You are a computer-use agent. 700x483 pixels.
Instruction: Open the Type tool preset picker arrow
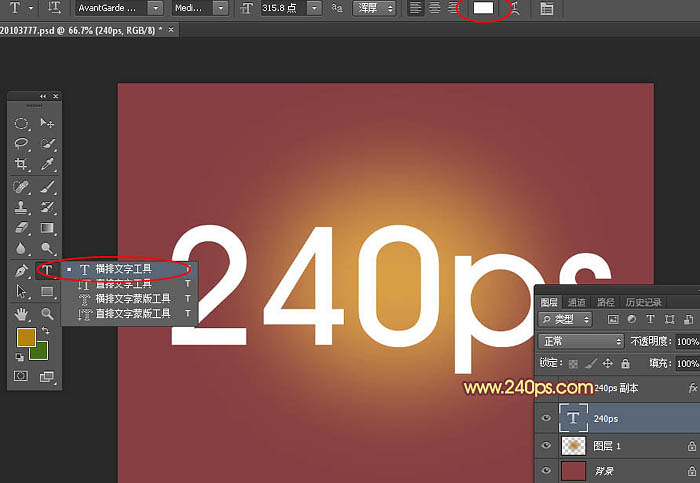tap(31, 8)
